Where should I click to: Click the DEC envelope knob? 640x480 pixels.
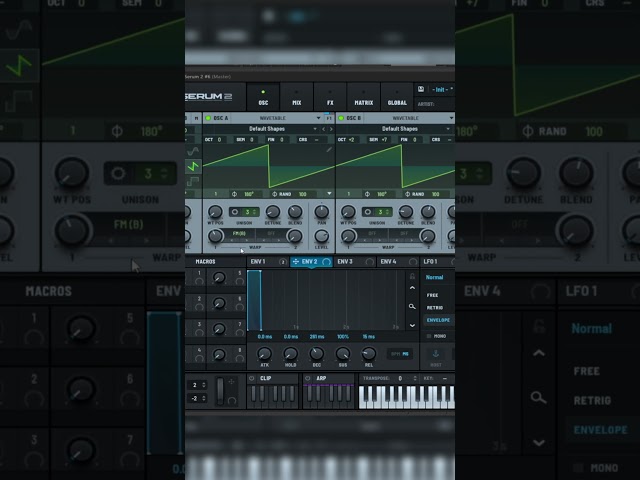[x=316, y=354]
